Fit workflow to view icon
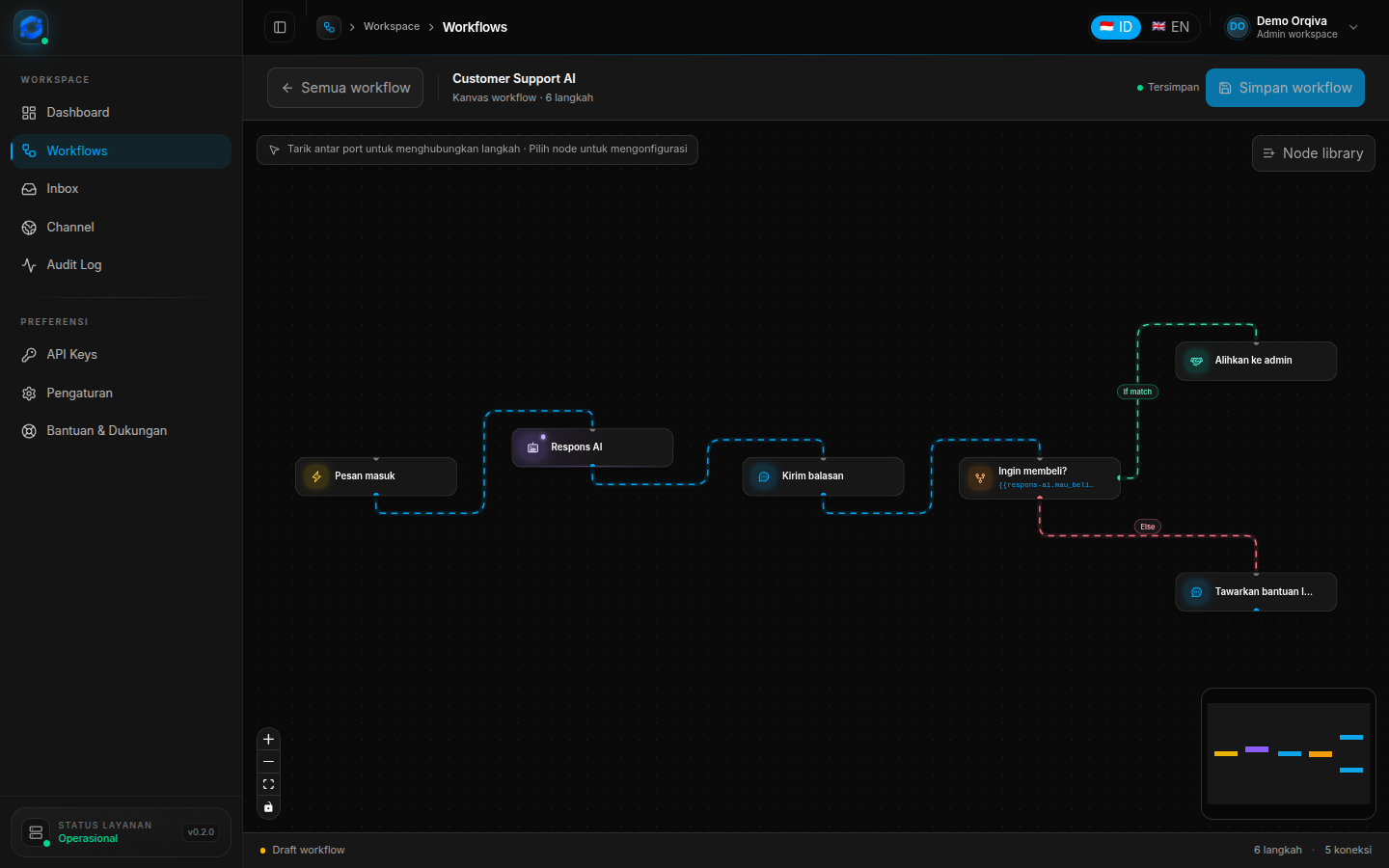The width and height of the screenshot is (1389, 868). click(x=268, y=784)
